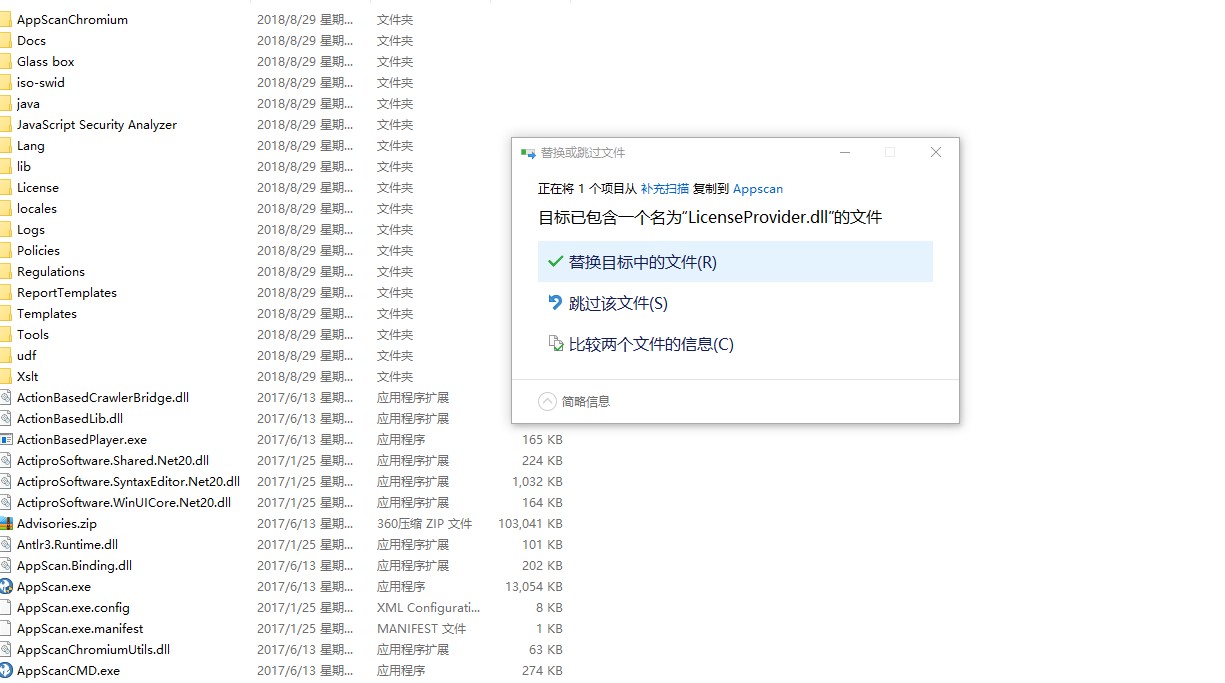Select the AppScanChromium folder icon
Viewport: 1225px width, 683px height.
point(5,19)
